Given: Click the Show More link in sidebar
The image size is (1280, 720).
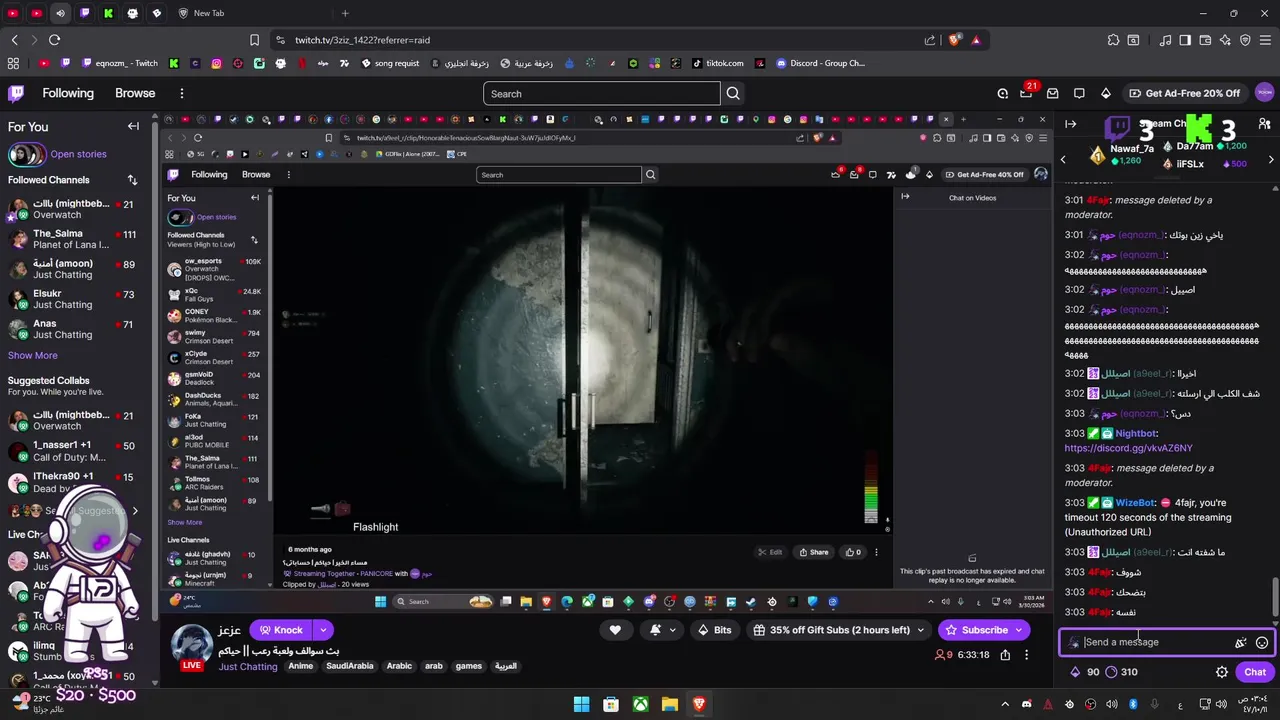Looking at the screenshot, I should click(x=33, y=355).
